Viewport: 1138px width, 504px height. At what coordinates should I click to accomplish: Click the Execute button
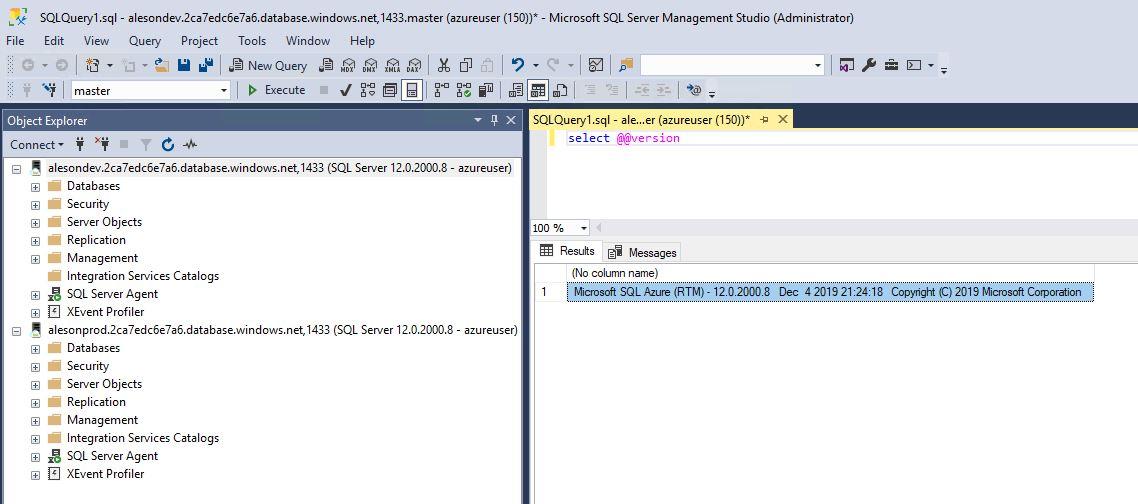(276, 90)
